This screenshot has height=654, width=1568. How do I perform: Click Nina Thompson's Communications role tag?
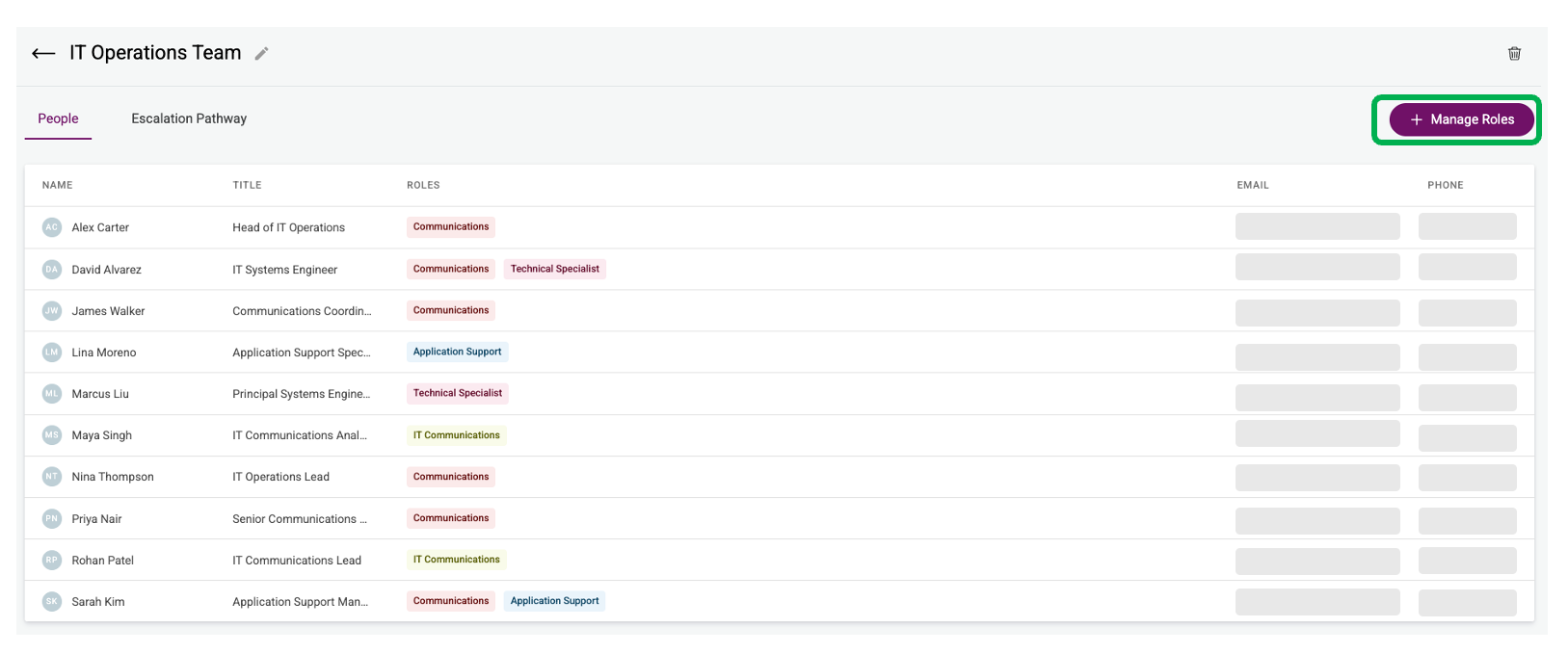point(451,477)
